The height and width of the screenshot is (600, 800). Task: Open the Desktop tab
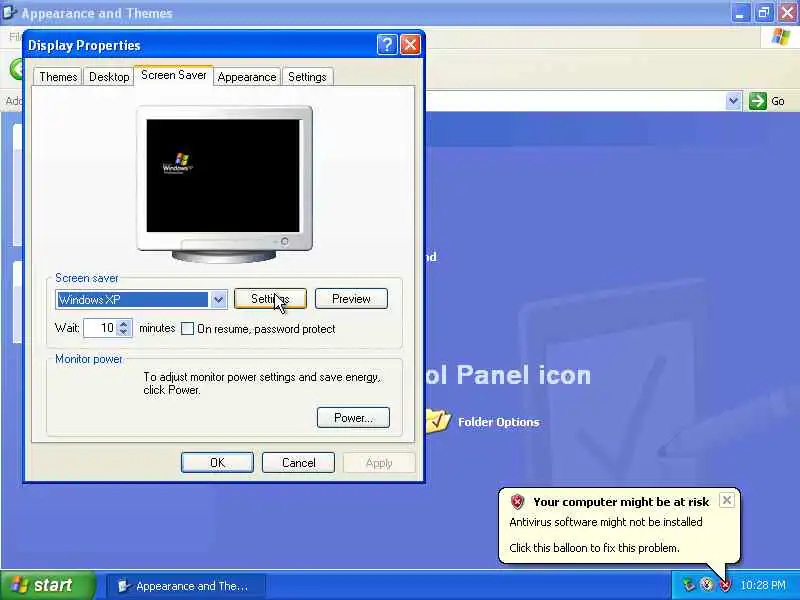pos(109,77)
